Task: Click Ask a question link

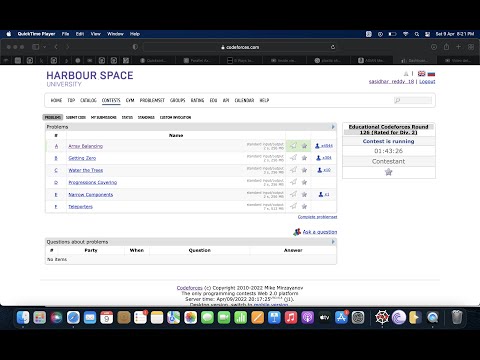Action: (320, 232)
